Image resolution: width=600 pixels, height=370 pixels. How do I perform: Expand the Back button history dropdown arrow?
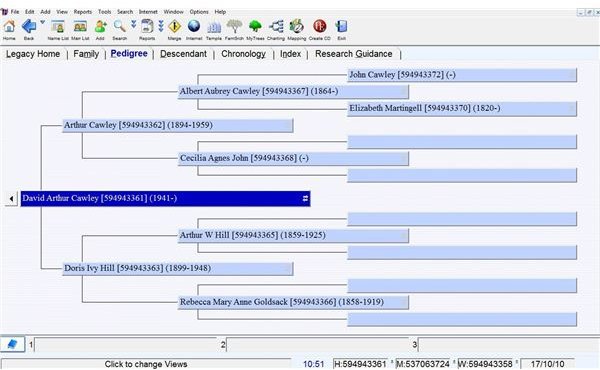point(42,23)
